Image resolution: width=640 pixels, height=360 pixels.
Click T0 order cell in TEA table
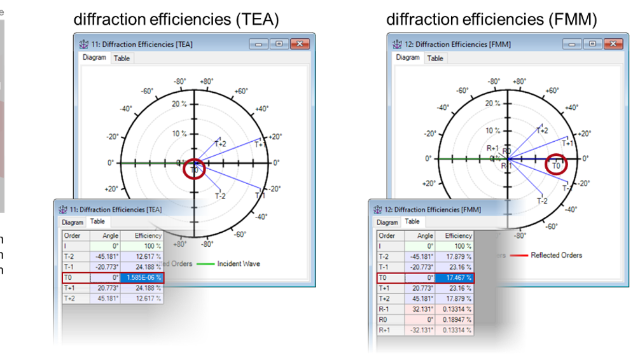[76, 278]
